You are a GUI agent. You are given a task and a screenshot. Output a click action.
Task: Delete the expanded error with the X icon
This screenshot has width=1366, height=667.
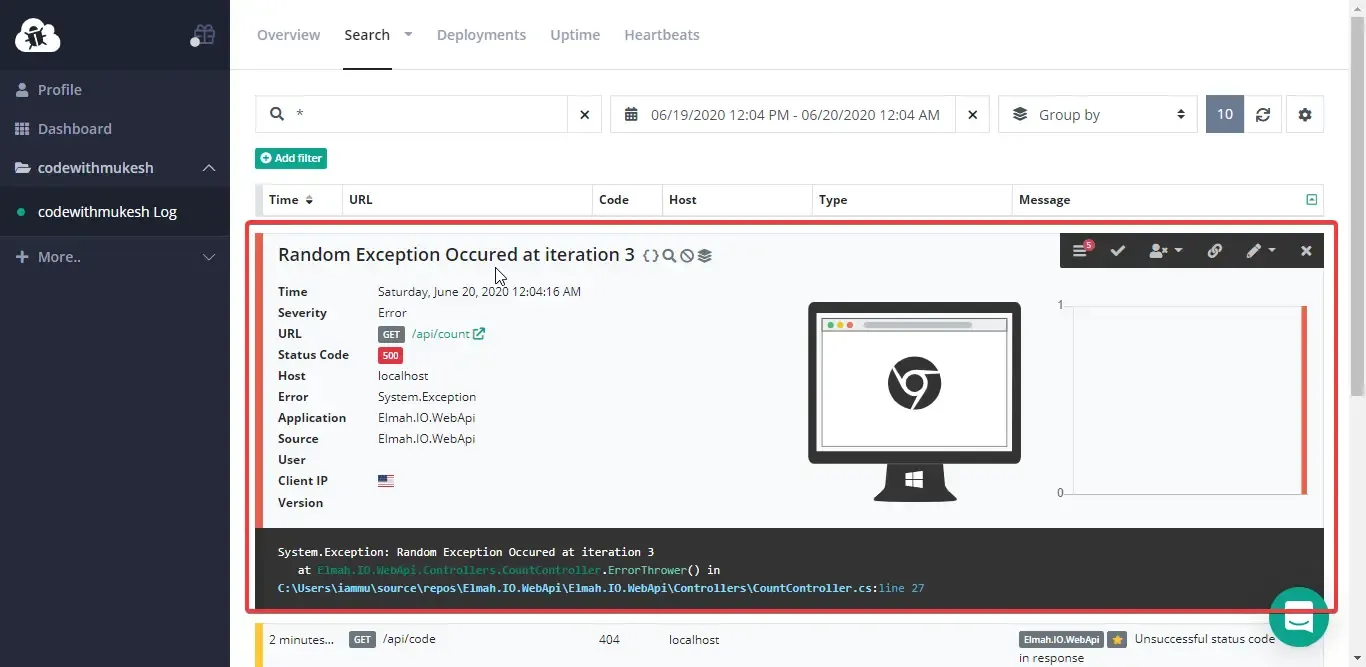pos(1306,251)
